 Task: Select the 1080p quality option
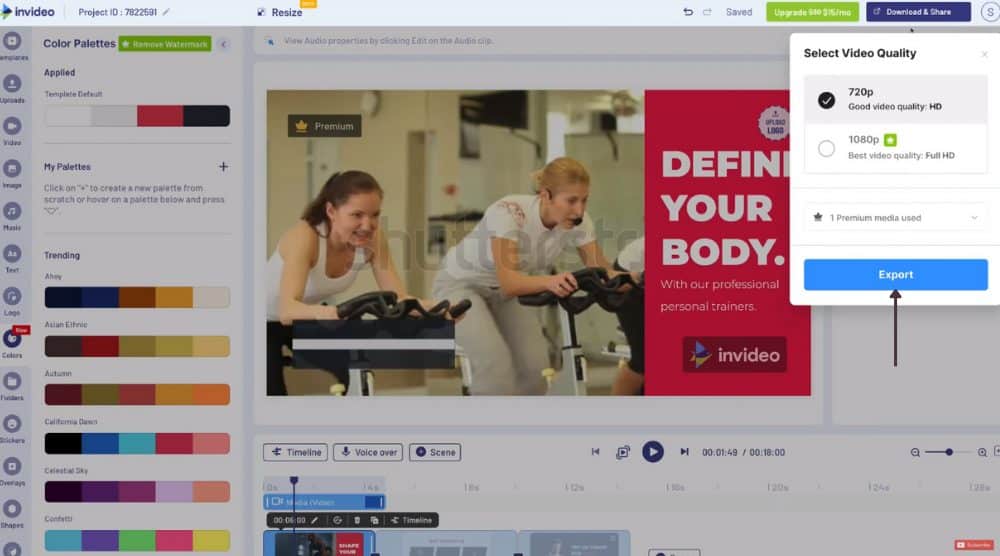click(895, 148)
